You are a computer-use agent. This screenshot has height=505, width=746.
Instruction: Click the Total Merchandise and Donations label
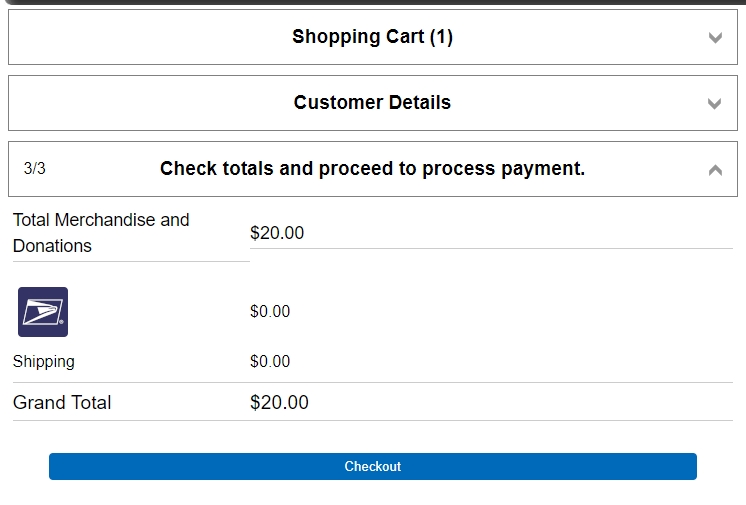coord(100,233)
